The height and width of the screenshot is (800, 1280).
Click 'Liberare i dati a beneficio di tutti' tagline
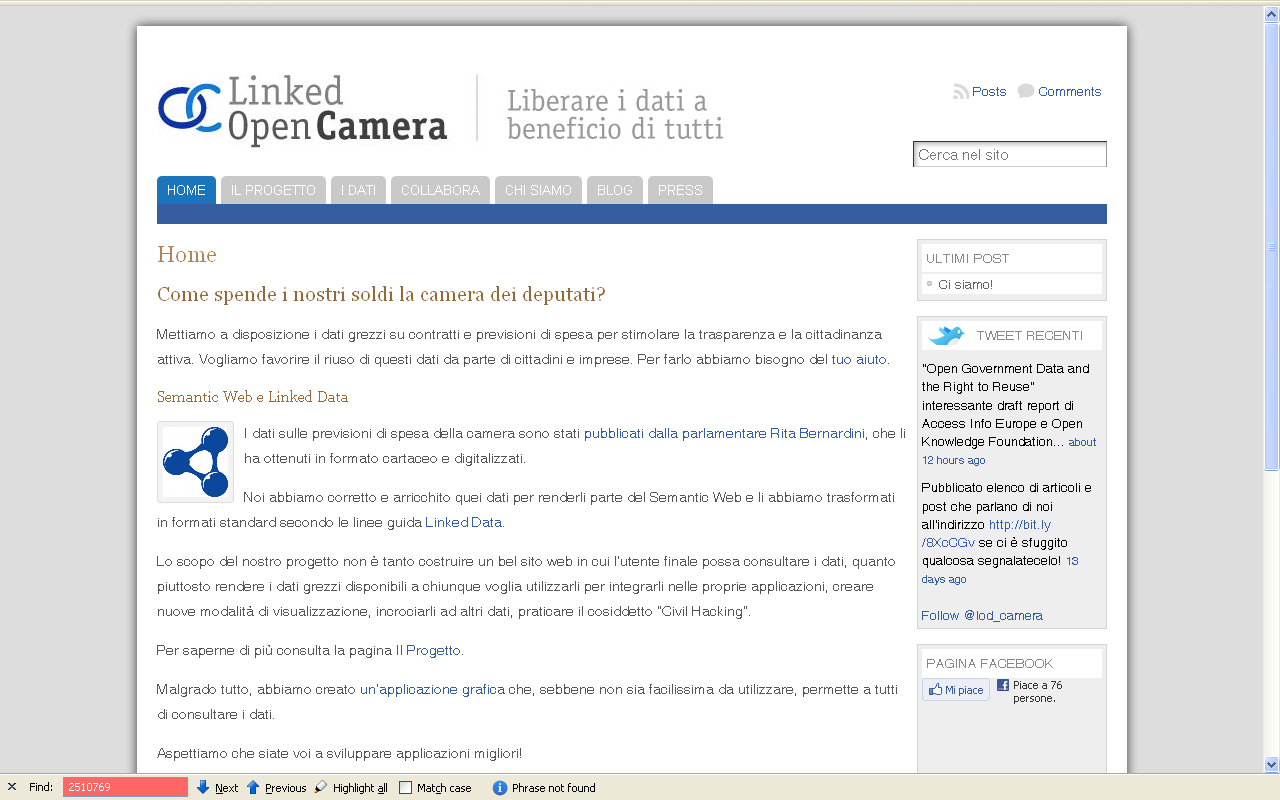615,114
